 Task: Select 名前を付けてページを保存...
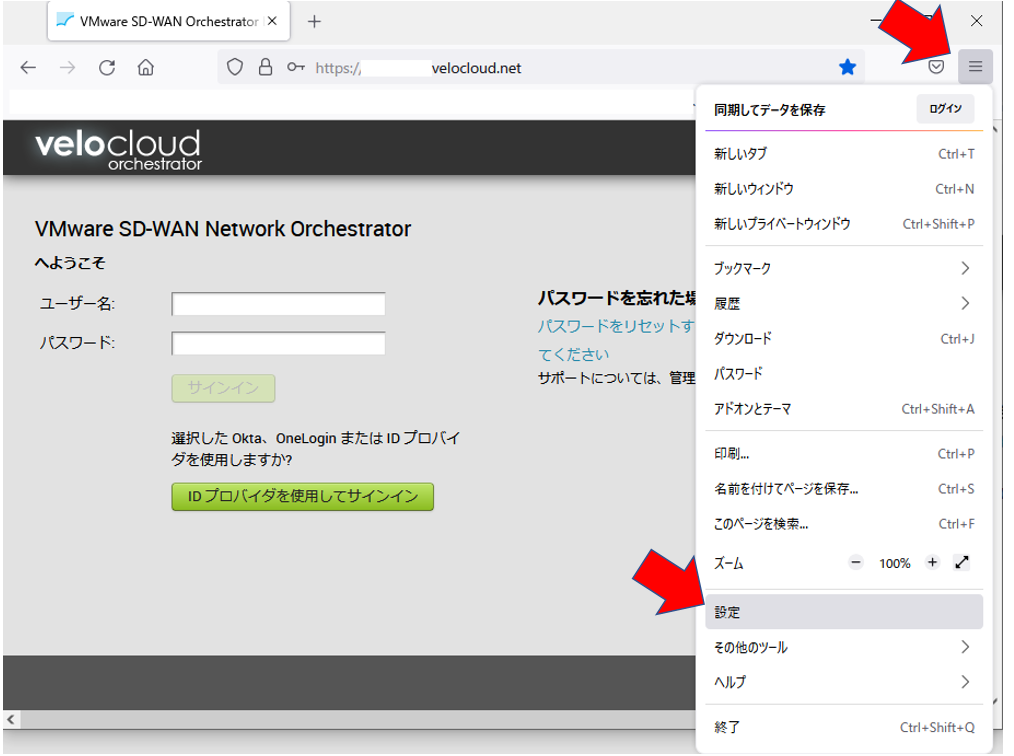pyautogui.click(x=844, y=489)
